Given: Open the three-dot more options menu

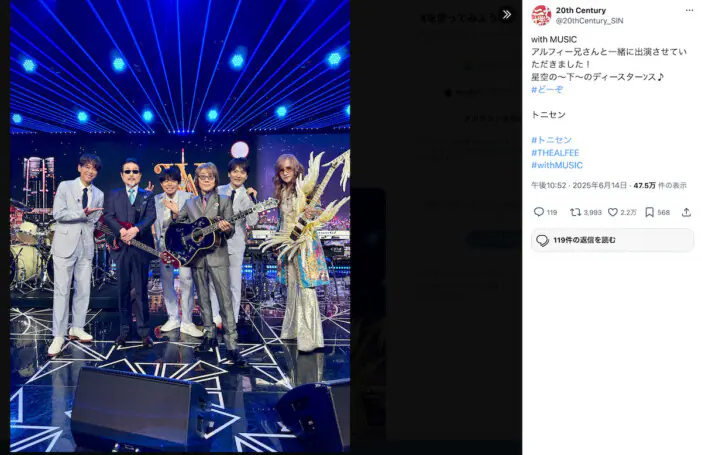Looking at the screenshot, I should click(689, 10).
